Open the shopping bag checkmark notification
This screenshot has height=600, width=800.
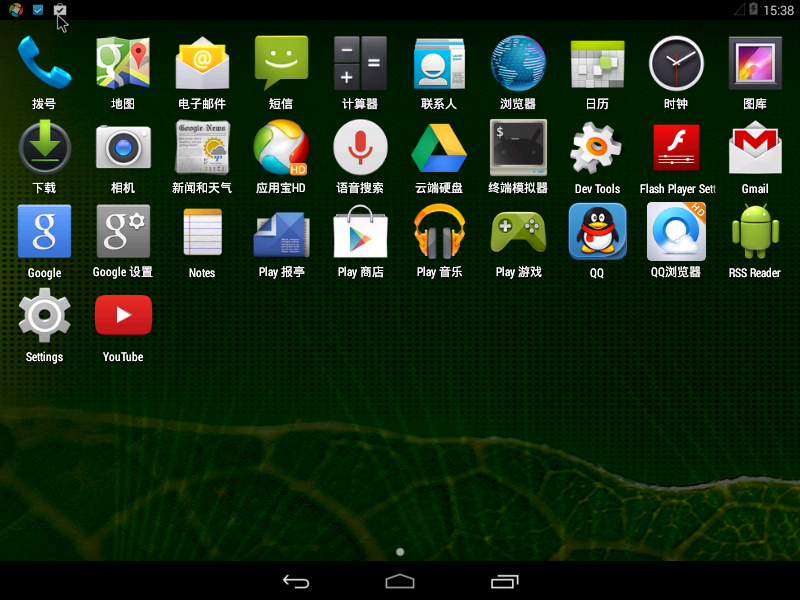(x=60, y=9)
